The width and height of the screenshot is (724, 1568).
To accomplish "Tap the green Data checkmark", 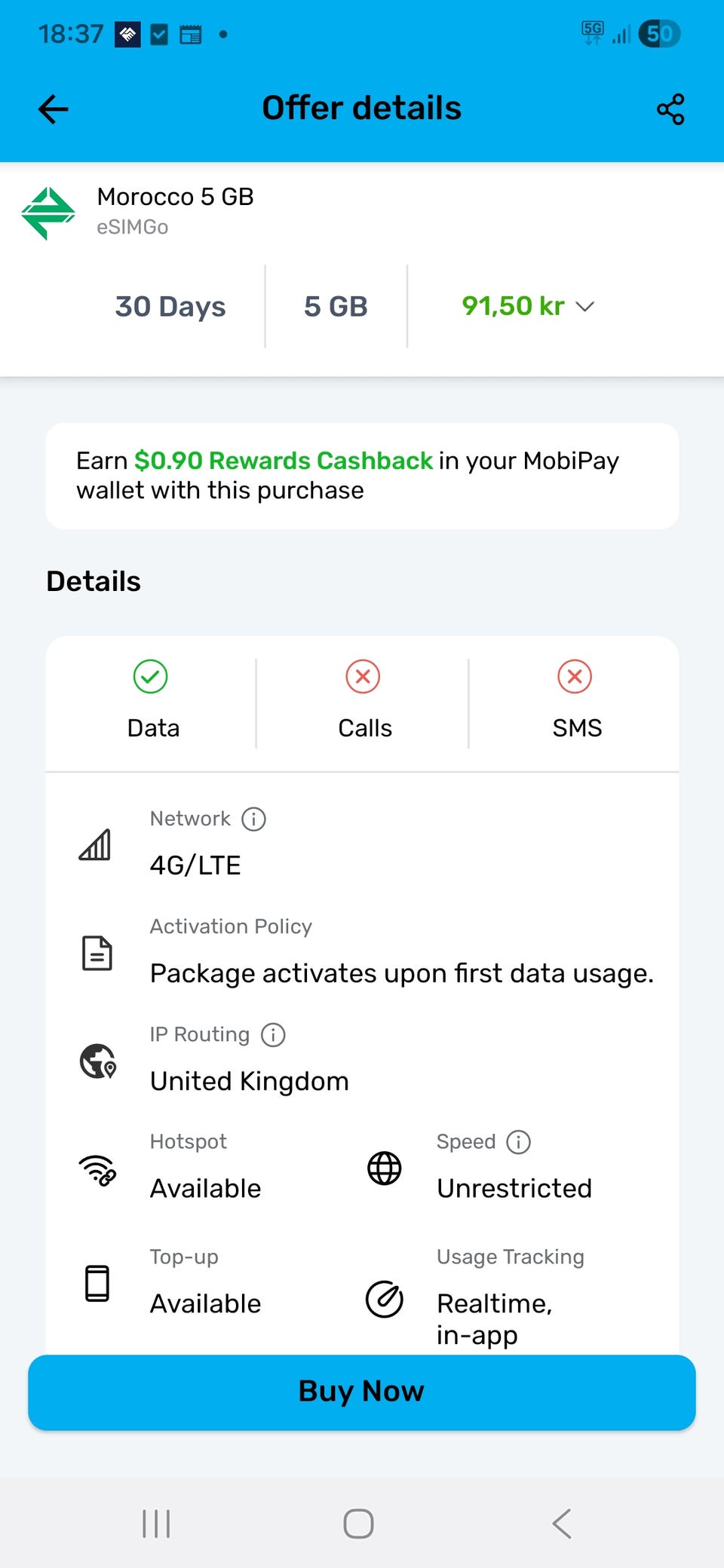I will (x=151, y=676).
